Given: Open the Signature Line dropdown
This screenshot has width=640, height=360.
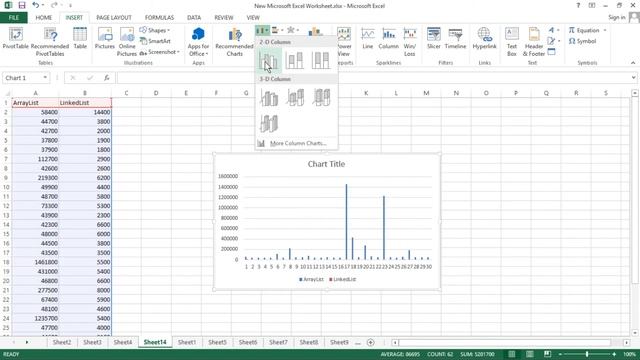Looking at the screenshot, I should pyautogui.click(x=553, y=41).
